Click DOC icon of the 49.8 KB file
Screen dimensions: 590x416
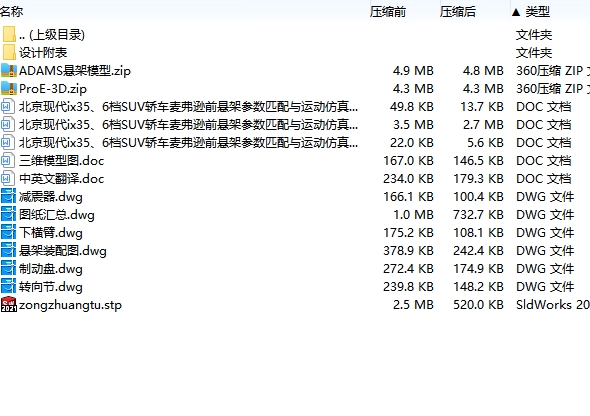8,106
